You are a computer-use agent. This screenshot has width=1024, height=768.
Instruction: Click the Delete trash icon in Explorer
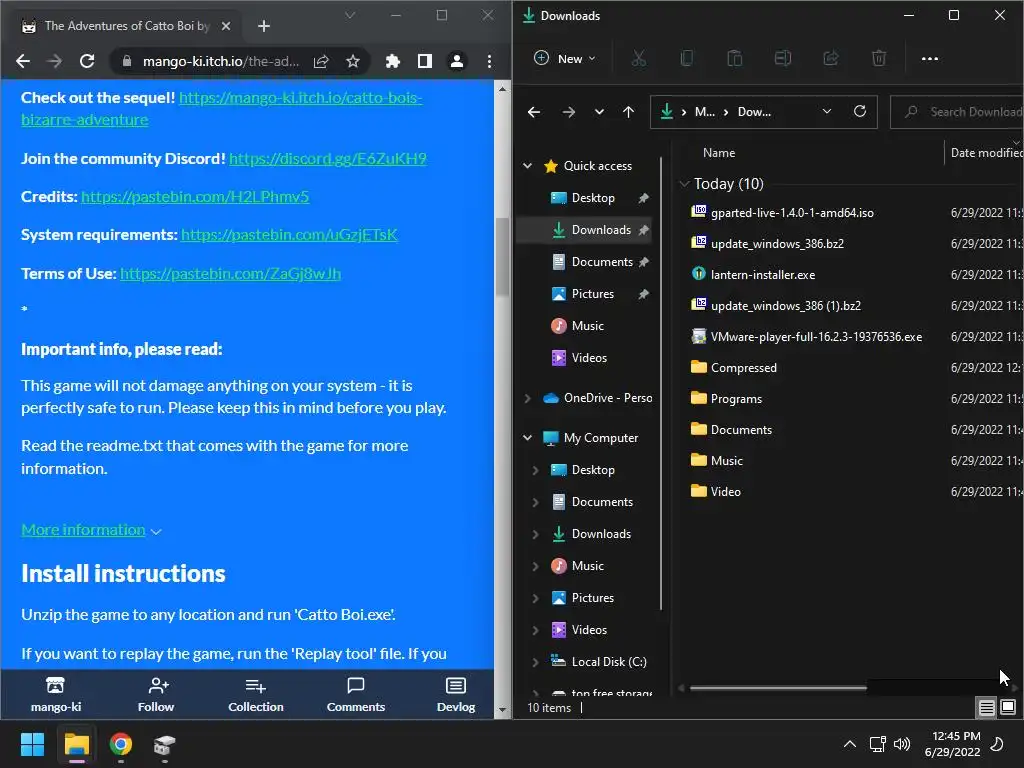pyautogui.click(x=879, y=58)
